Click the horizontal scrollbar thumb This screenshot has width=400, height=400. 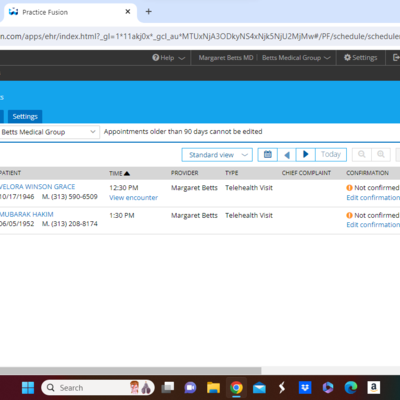click(131, 371)
